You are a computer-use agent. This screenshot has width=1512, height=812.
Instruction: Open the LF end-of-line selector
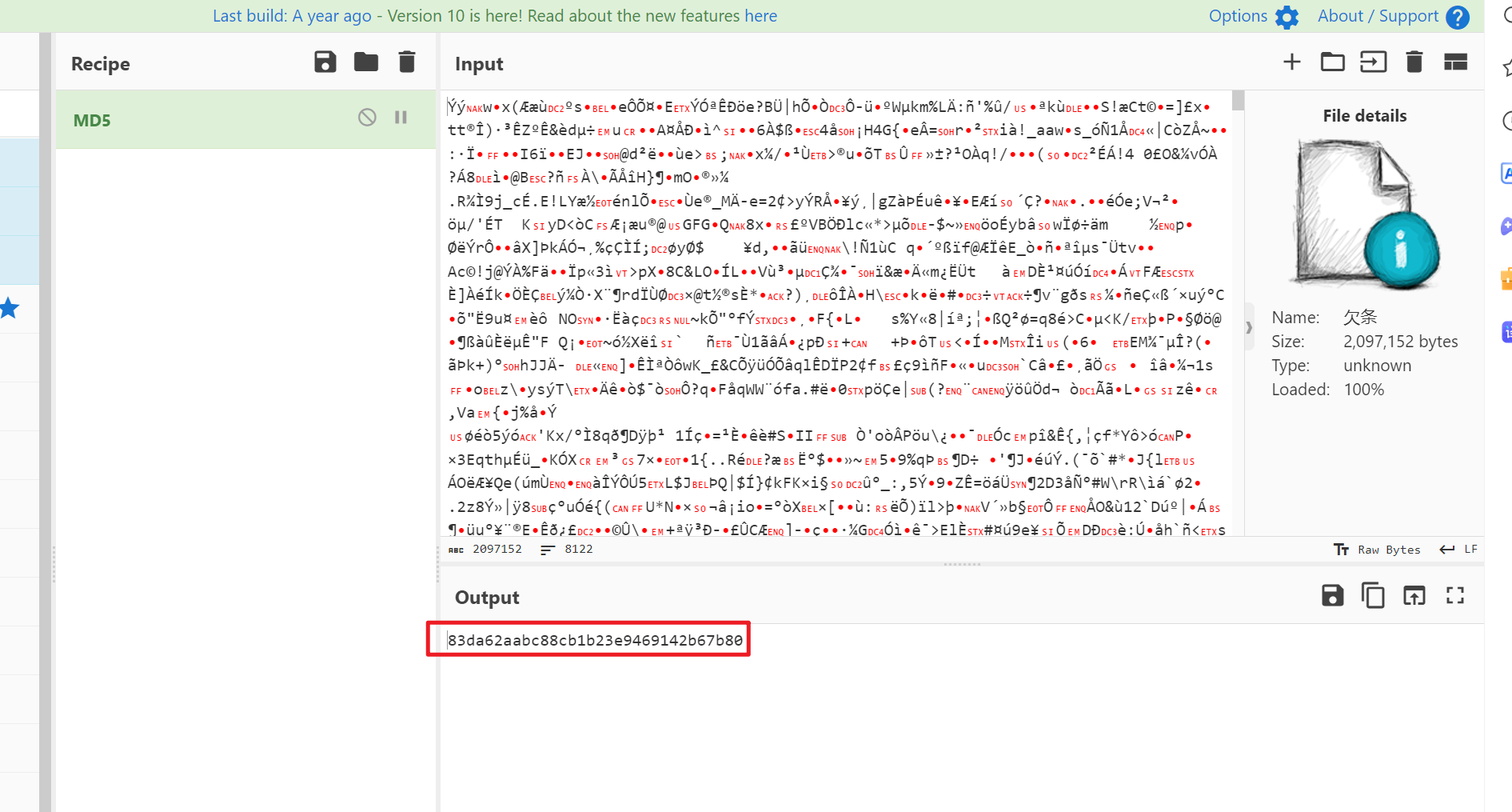coord(1458,550)
